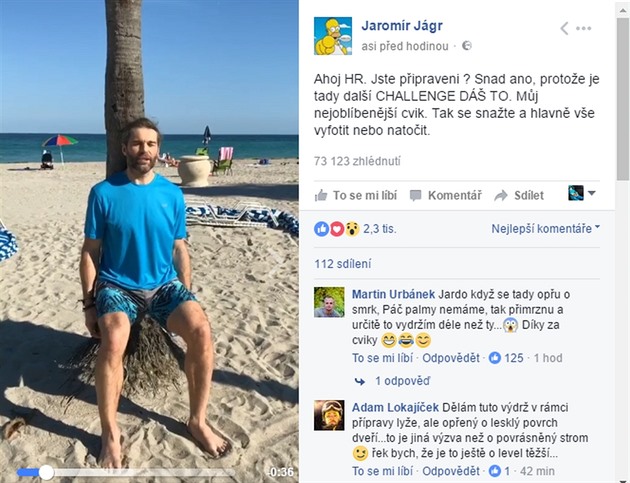
Task: Like Martin Urbánek's comment via 'To se mi líbí'
Action: (x=382, y=358)
